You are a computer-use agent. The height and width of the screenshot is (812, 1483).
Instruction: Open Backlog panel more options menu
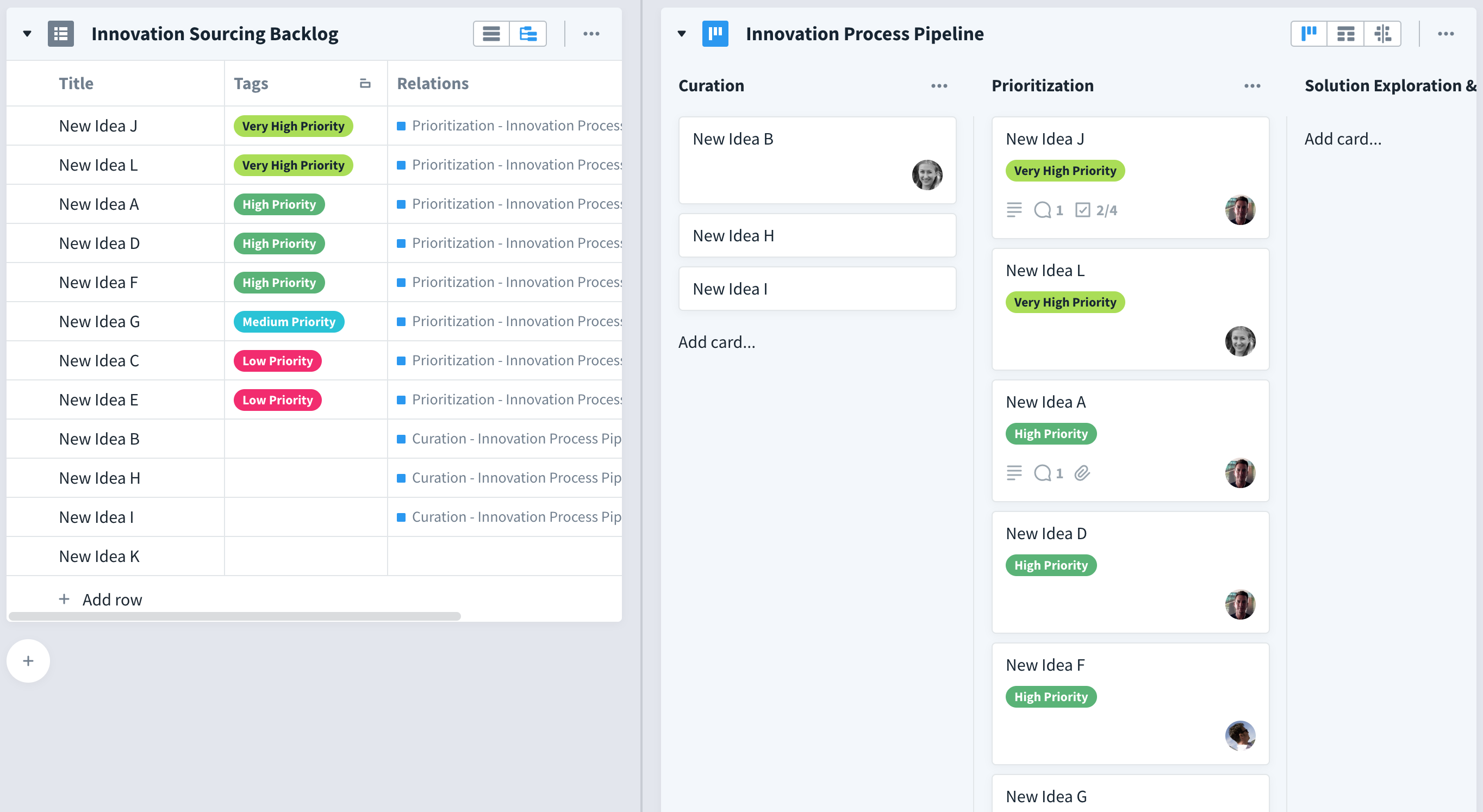coord(591,34)
